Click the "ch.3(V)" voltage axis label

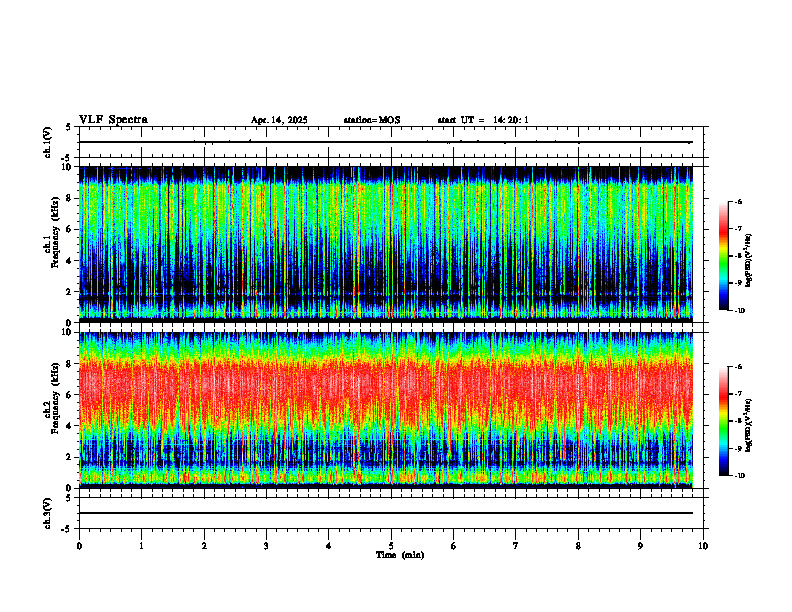[x=47, y=513]
